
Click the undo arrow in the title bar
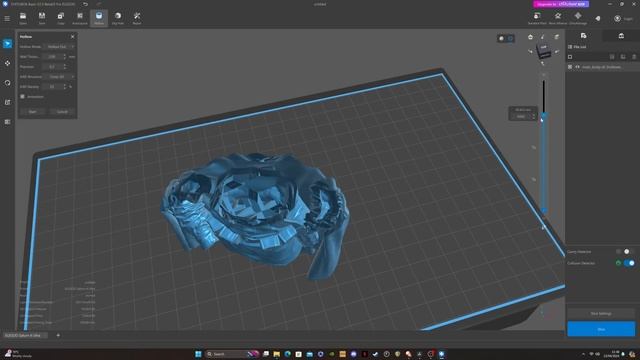(85, 4)
